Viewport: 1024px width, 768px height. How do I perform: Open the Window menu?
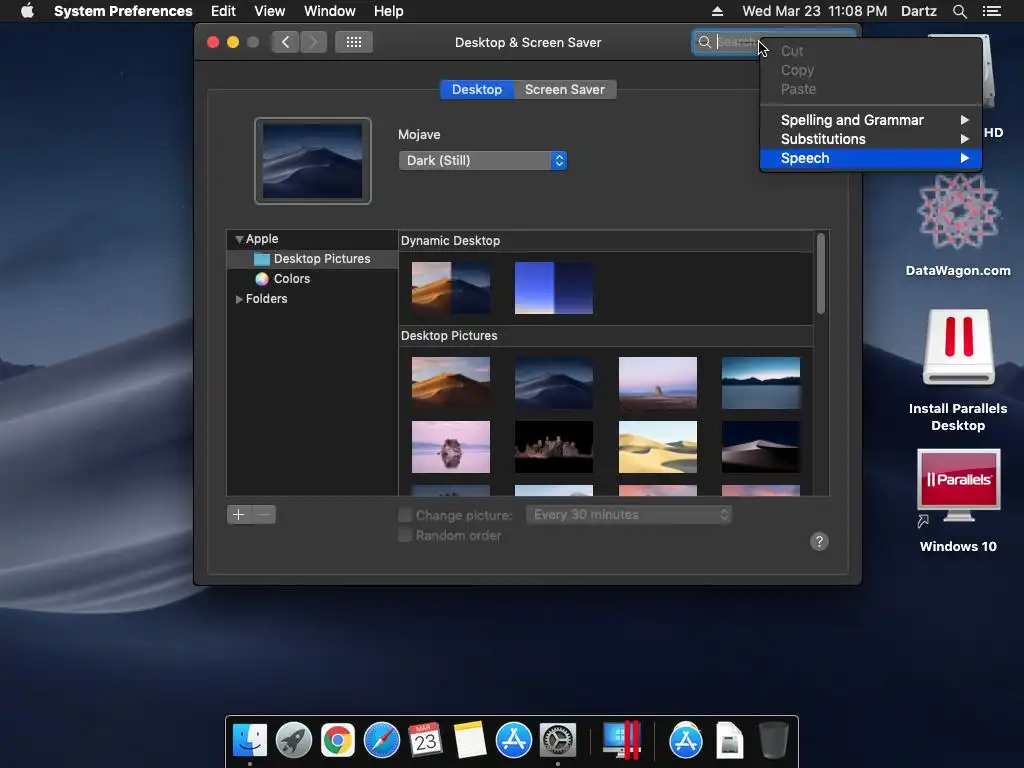click(x=330, y=11)
